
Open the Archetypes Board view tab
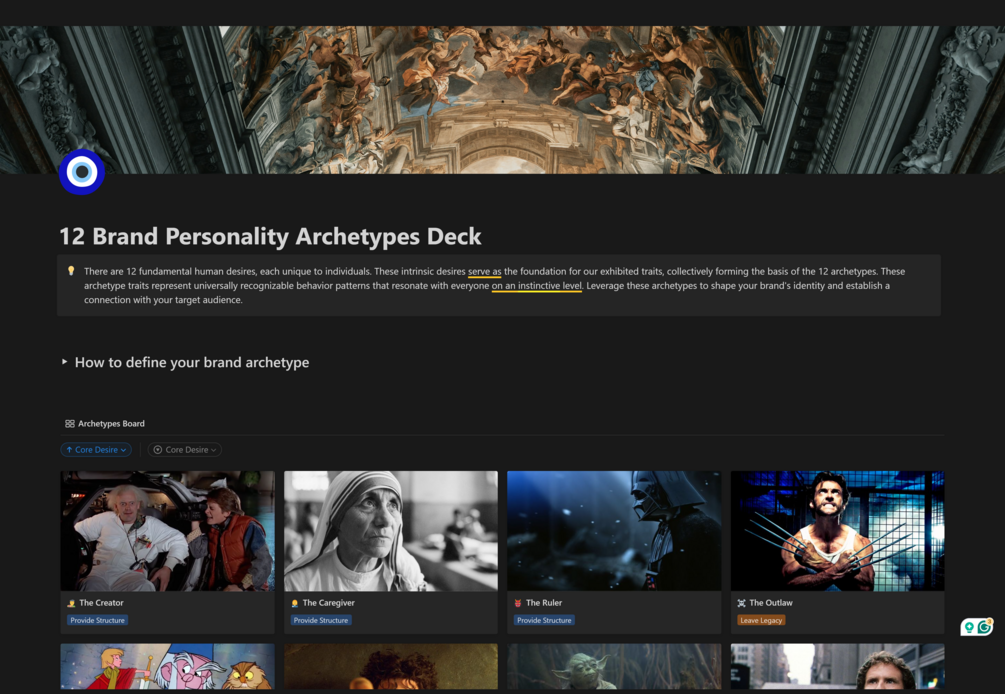pos(104,424)
